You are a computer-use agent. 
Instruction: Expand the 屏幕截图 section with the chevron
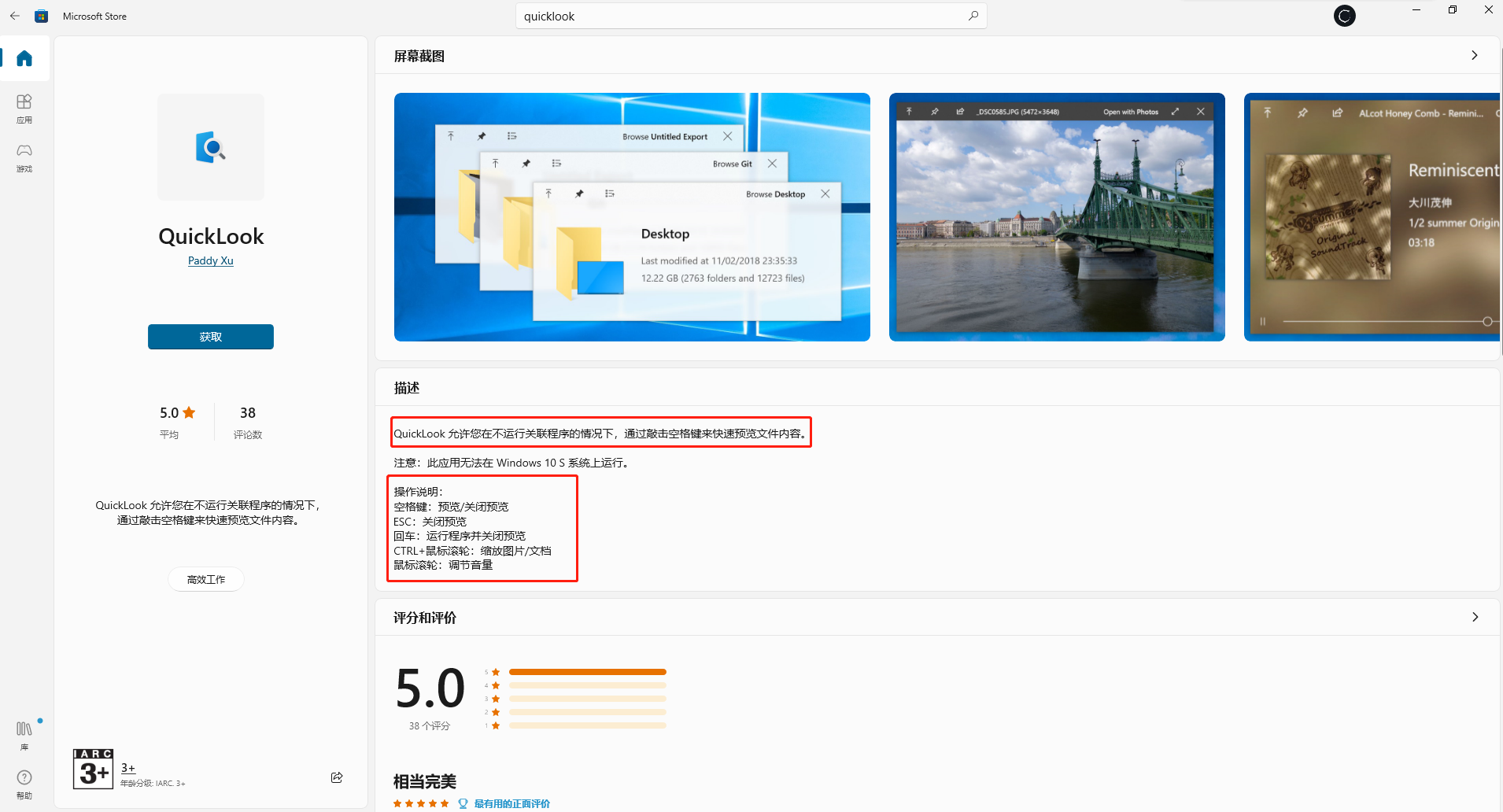(1475, 55)
